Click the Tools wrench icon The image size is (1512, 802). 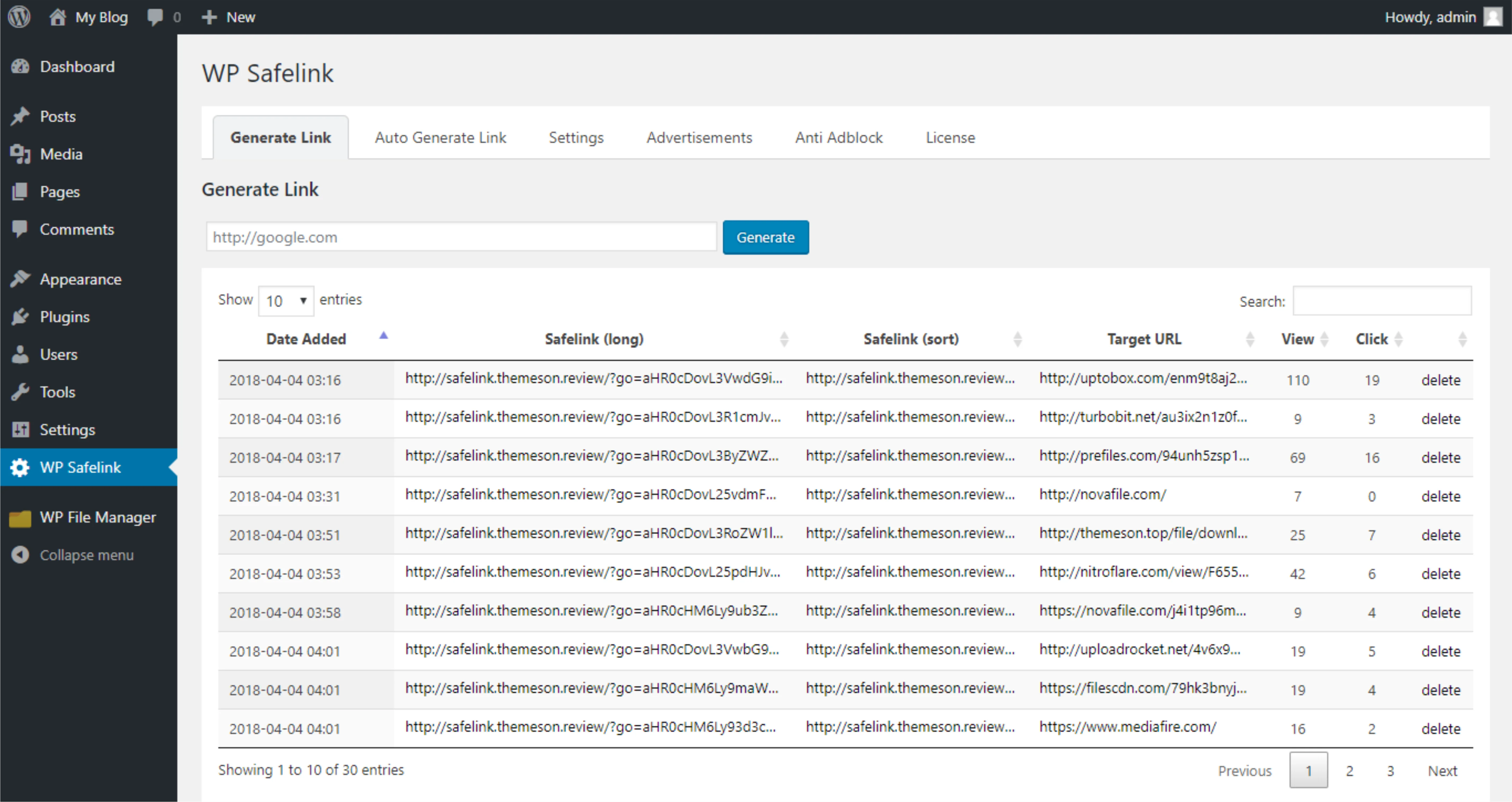(x=20, y=392)
